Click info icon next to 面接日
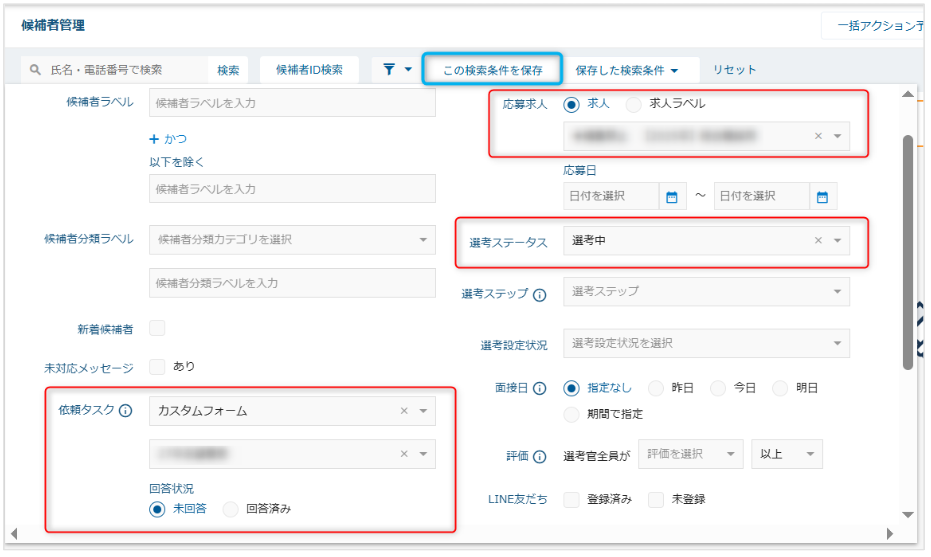The height and width of the screenshot is (557, 931). (x=540, y=388)
